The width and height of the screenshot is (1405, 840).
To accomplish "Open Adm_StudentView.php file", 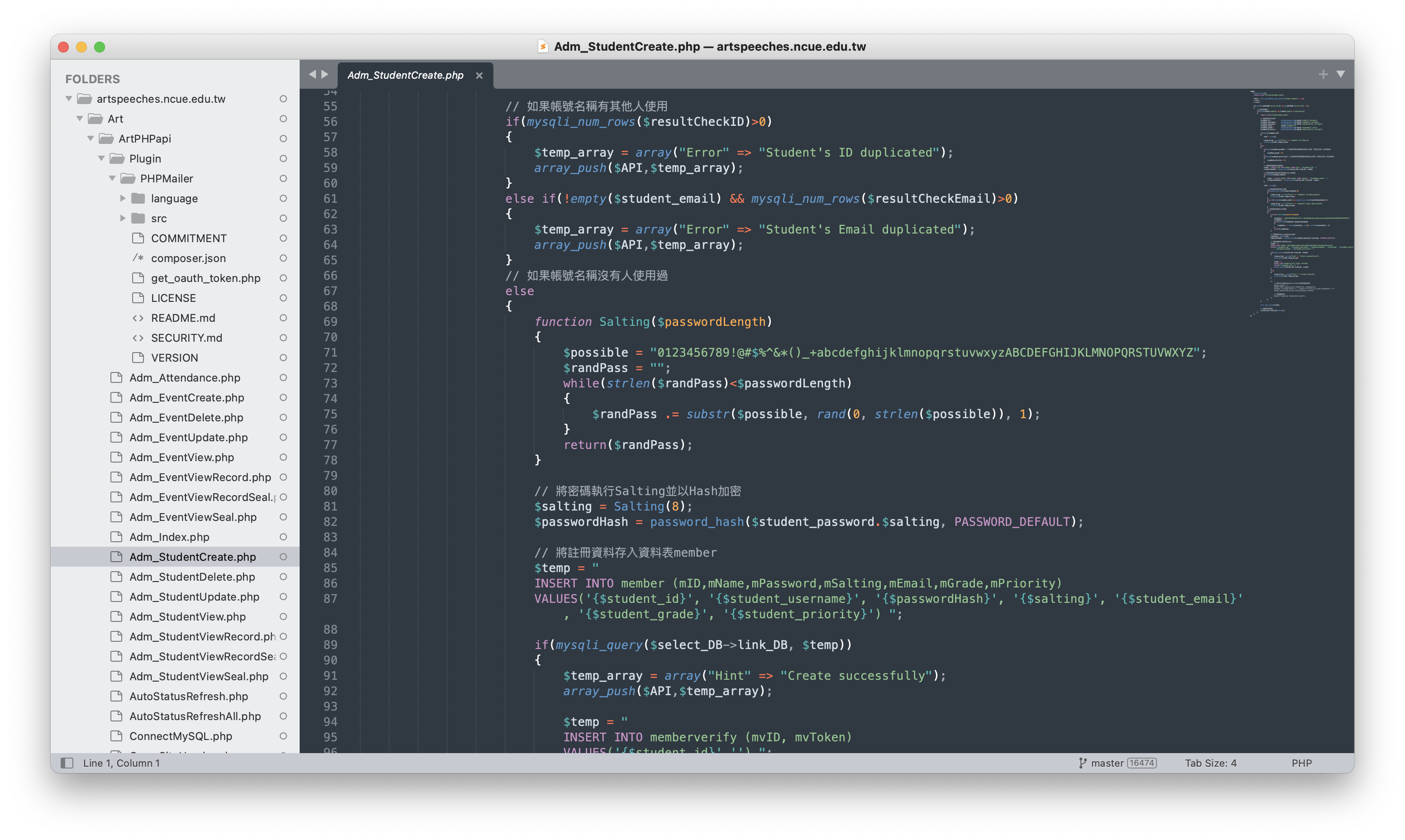I will point(187,616).
